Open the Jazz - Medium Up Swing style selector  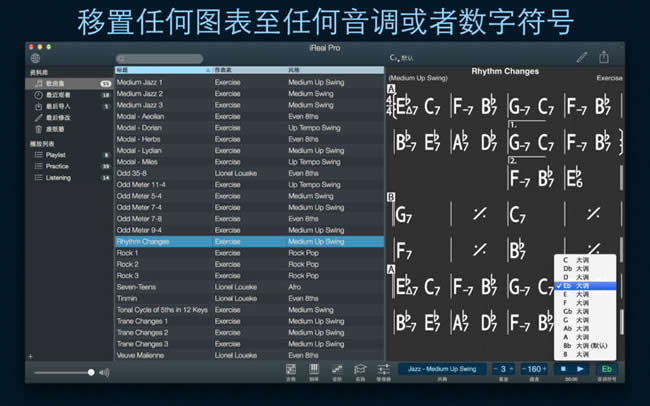(442, 369)
